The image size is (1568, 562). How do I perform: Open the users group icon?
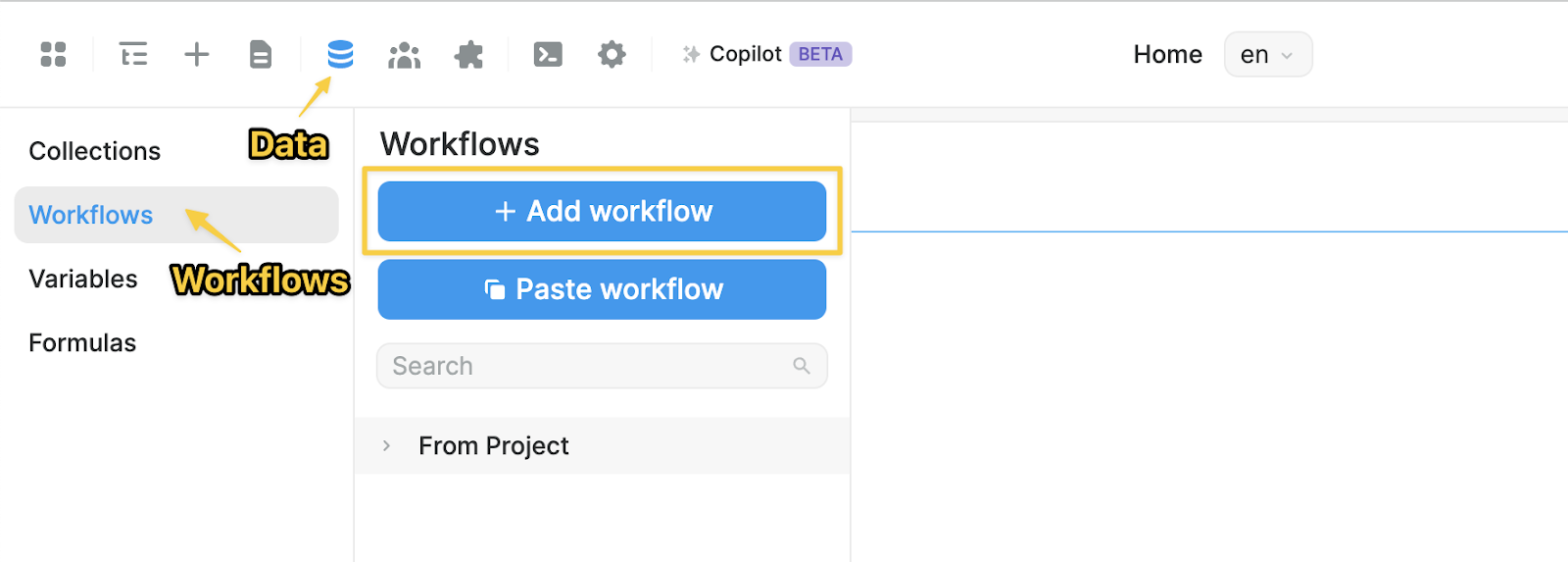404,55
